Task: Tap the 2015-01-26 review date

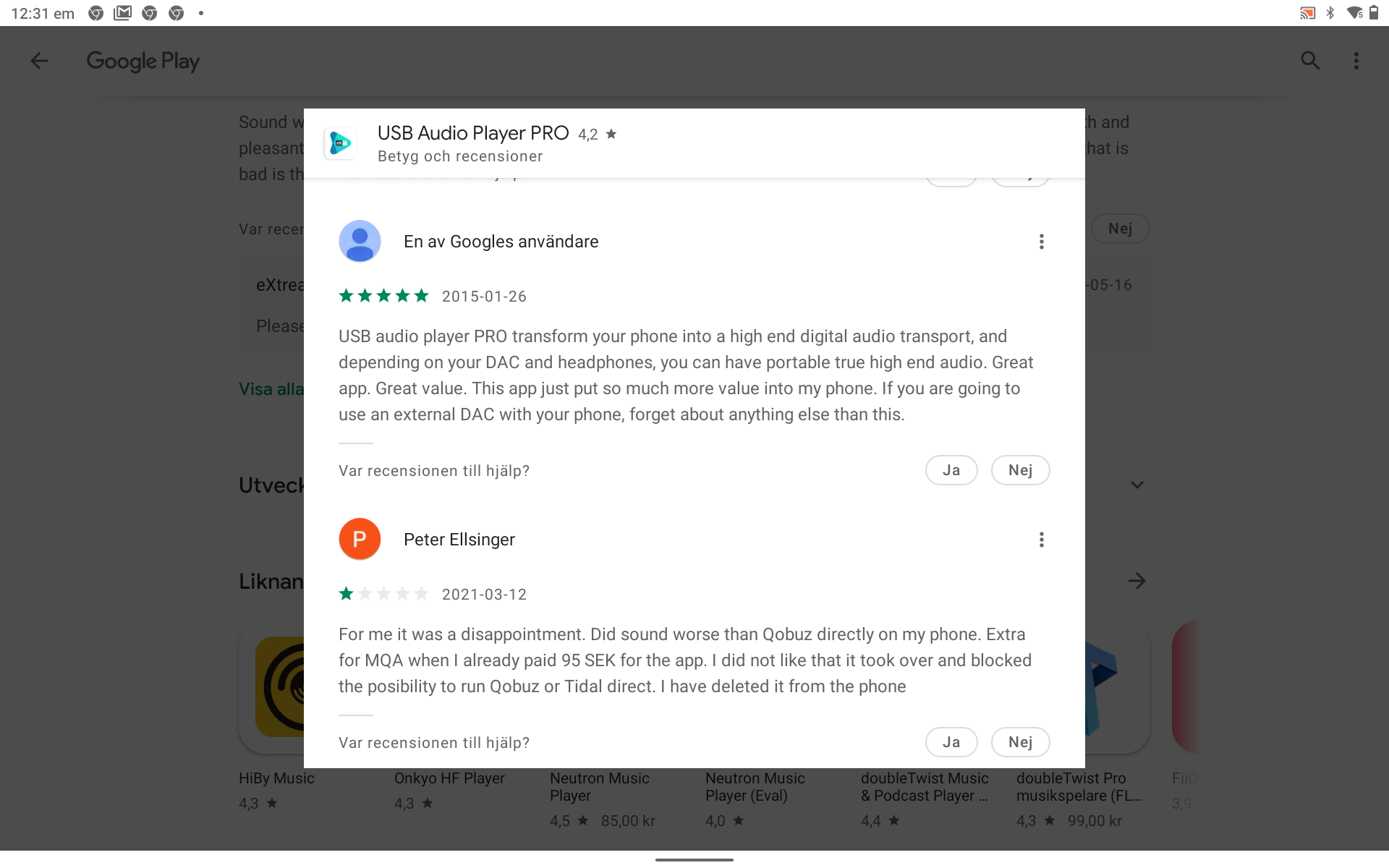Action: point(485,297)
